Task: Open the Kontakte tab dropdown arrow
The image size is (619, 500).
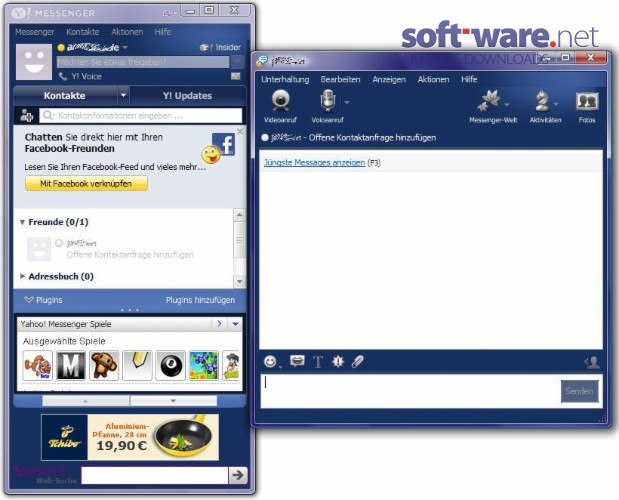Action: tap(123, 96)
